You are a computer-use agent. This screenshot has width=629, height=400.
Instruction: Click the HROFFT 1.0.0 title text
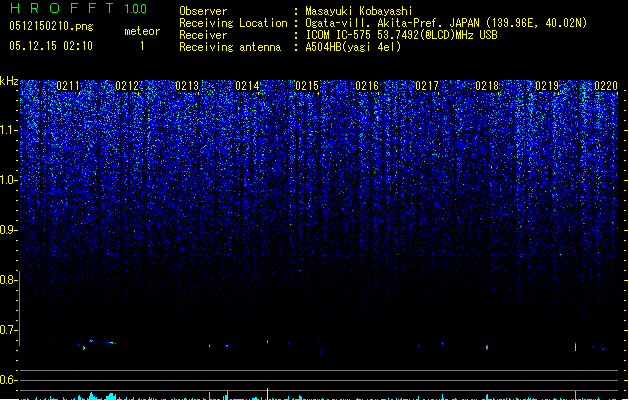tap(78, 8)
